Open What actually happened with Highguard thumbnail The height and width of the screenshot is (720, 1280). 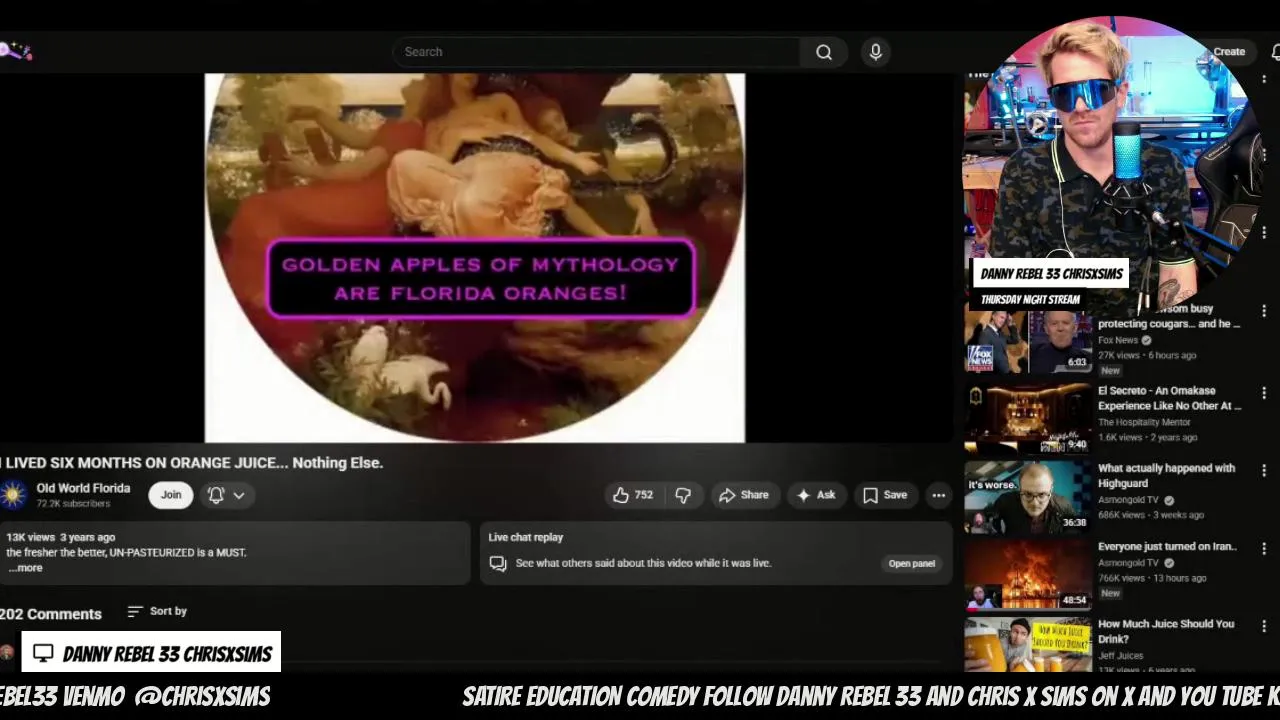tap(1028, 497)
